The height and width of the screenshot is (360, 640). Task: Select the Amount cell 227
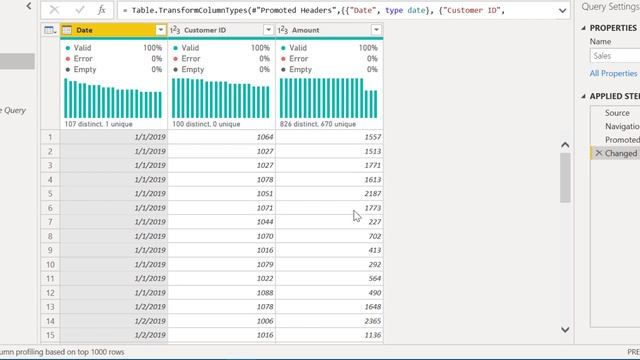coord(329,222)
